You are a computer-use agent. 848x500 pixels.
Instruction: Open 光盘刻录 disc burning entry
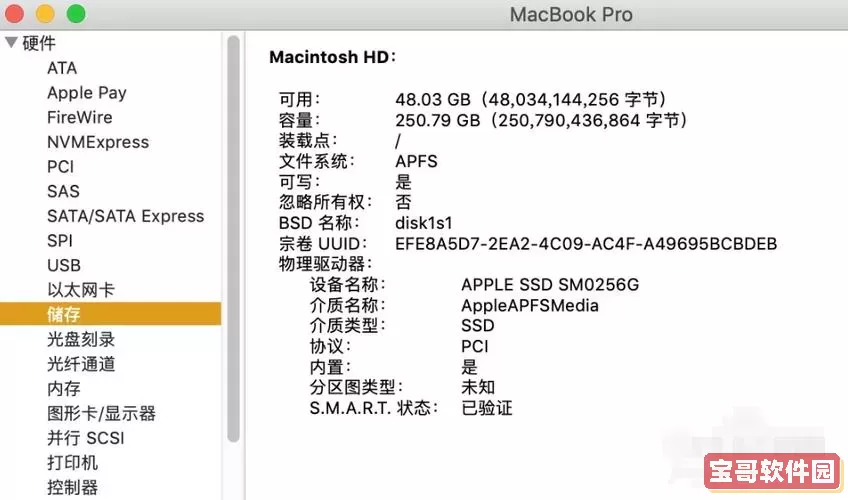click(81, 339)
